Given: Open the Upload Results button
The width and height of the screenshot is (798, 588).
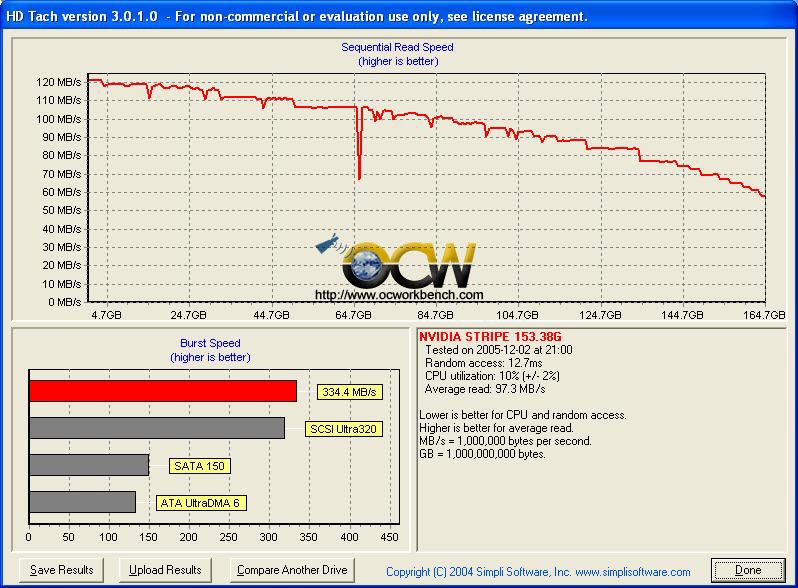Looking at the screenshot, I should (165, 570).
